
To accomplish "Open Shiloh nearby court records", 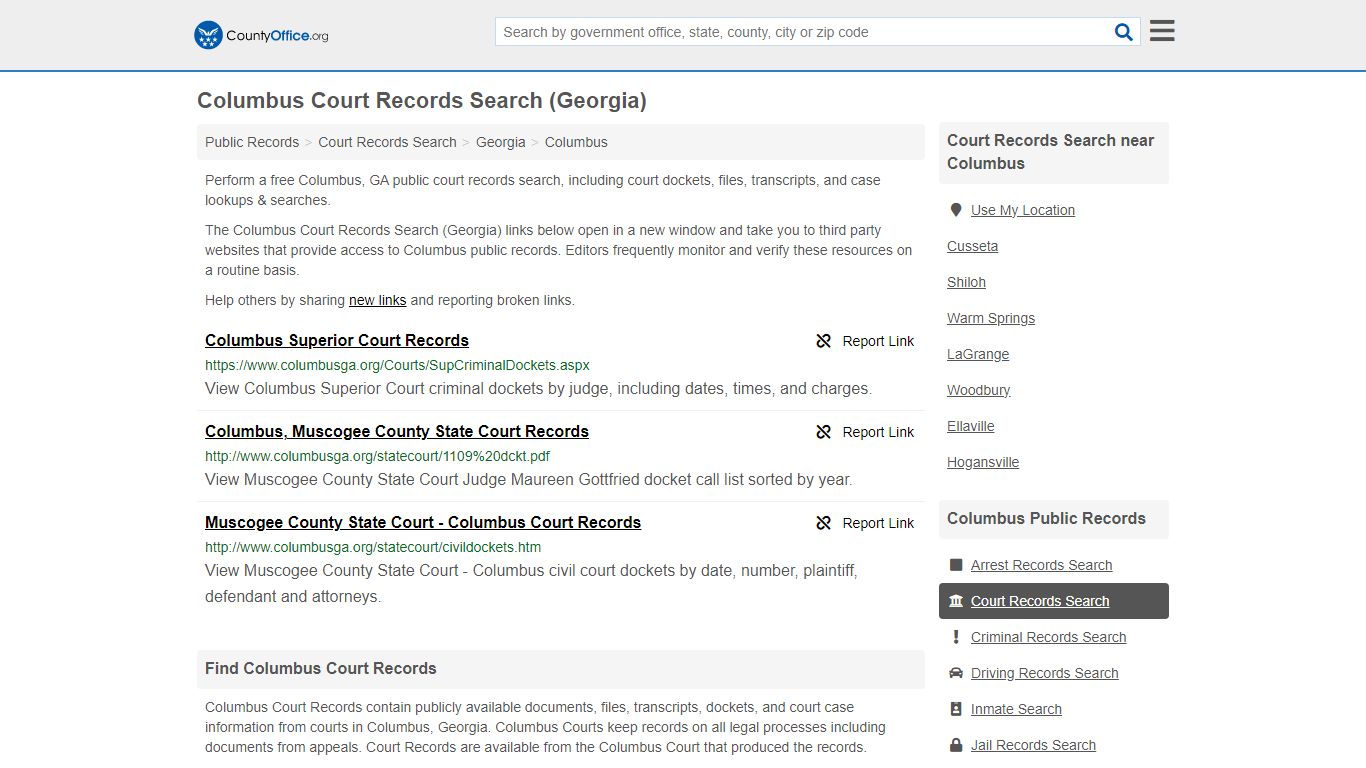I will coord(966,282).
